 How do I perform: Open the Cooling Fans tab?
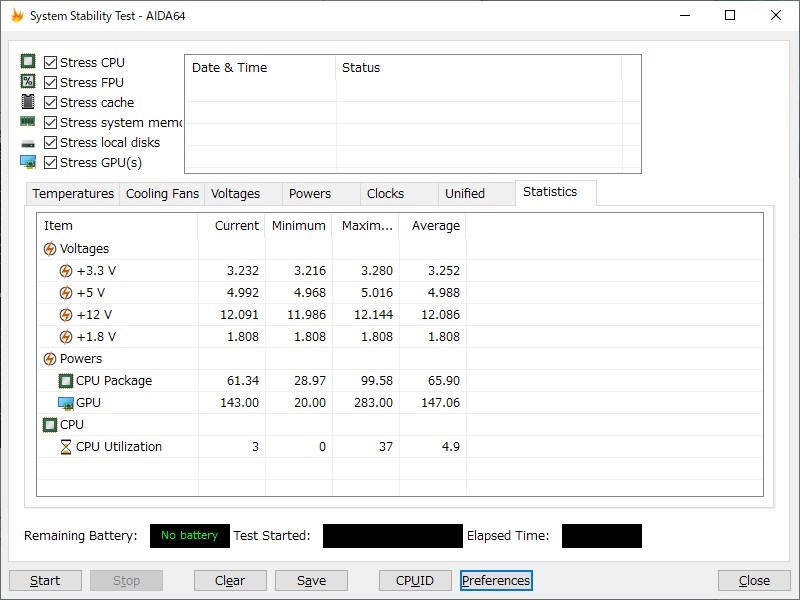(x=162, y=194)
